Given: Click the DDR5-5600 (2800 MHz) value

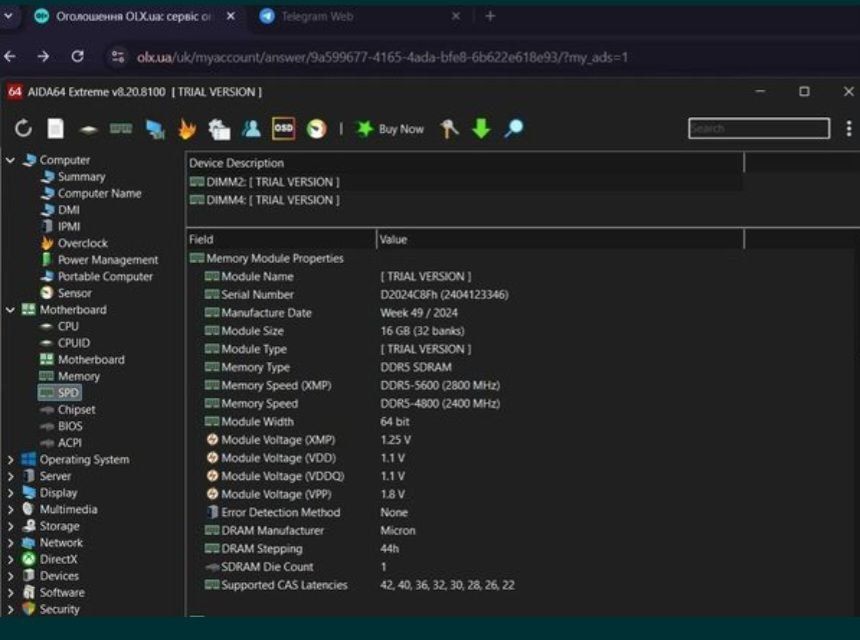Looking at the screenshot, I should tap(440, 386).
